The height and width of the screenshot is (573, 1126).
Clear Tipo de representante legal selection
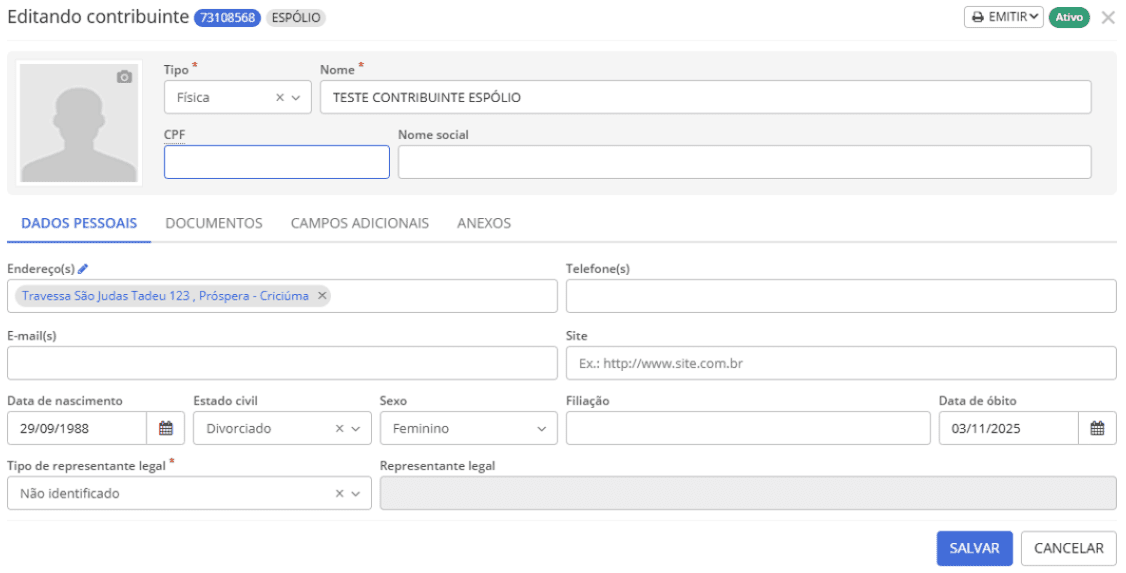tap(340, 493)
